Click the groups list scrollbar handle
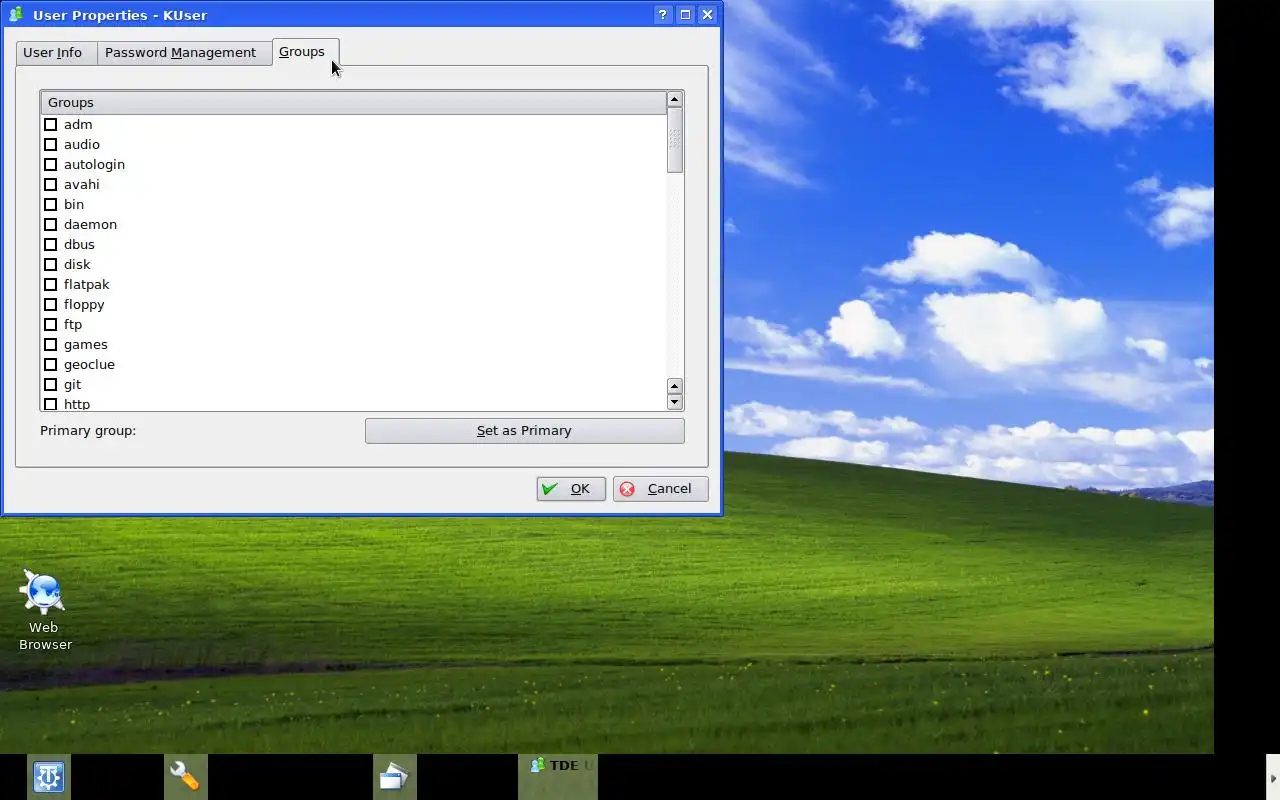The height and width of the screenshot is (800, 1280). pyautogui.click(x=674, y=140)
